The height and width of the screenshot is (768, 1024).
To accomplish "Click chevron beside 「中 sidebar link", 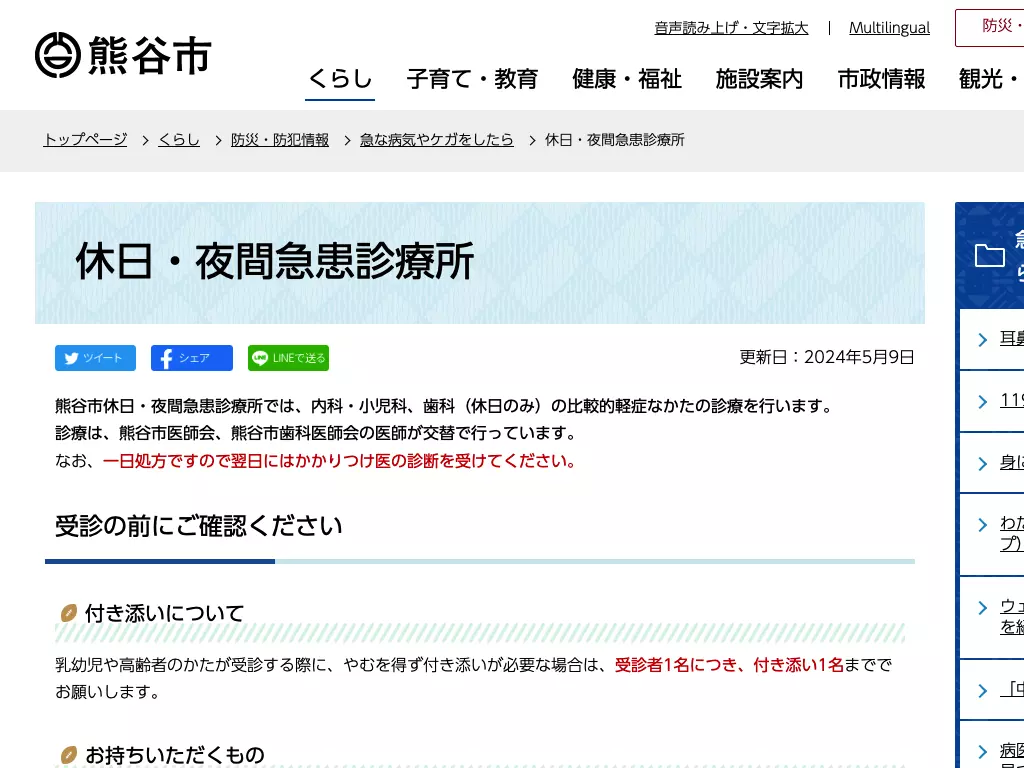I will pyautogui.click(x=983, y=690).
